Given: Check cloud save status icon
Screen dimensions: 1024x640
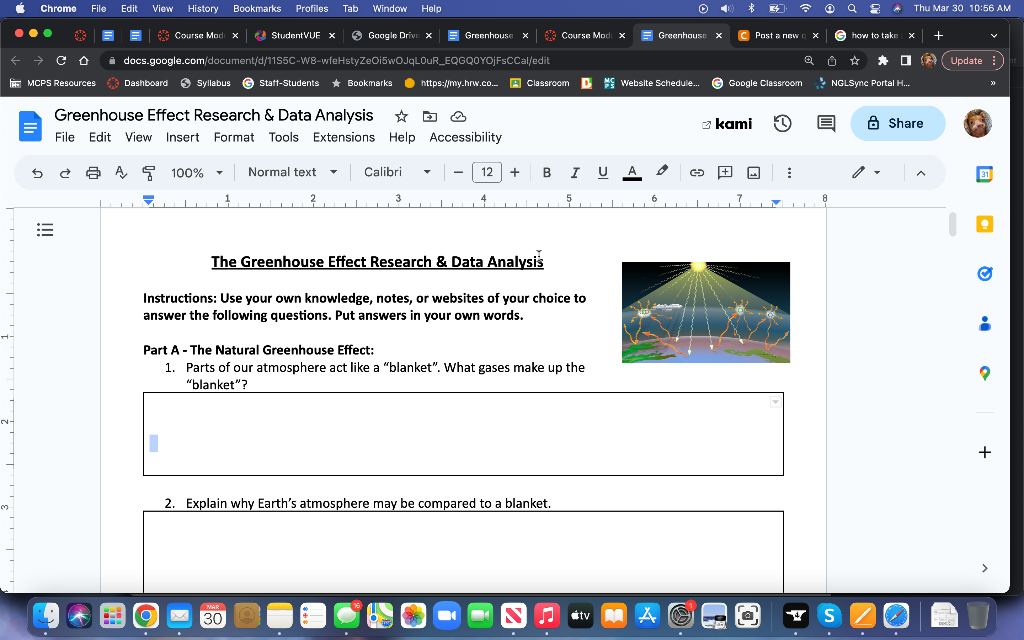Looking at the screenshot, I should pos(458,116).
